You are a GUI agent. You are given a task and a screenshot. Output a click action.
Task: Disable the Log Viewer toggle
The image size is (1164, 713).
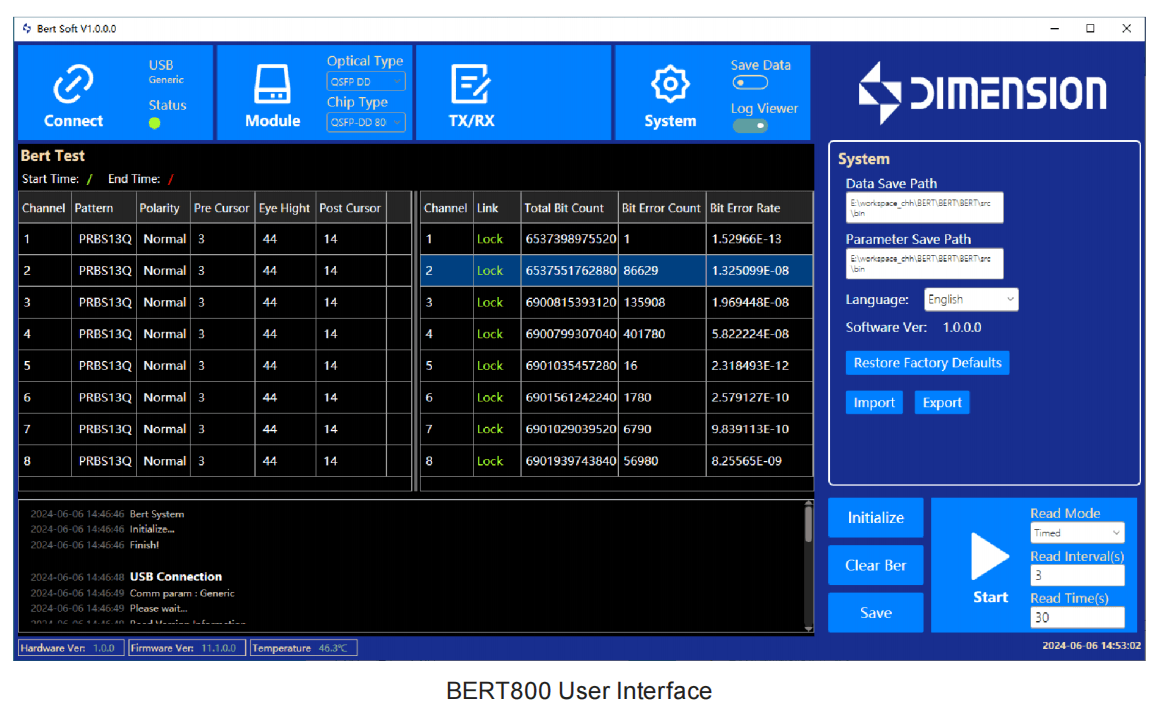(751, 127)
